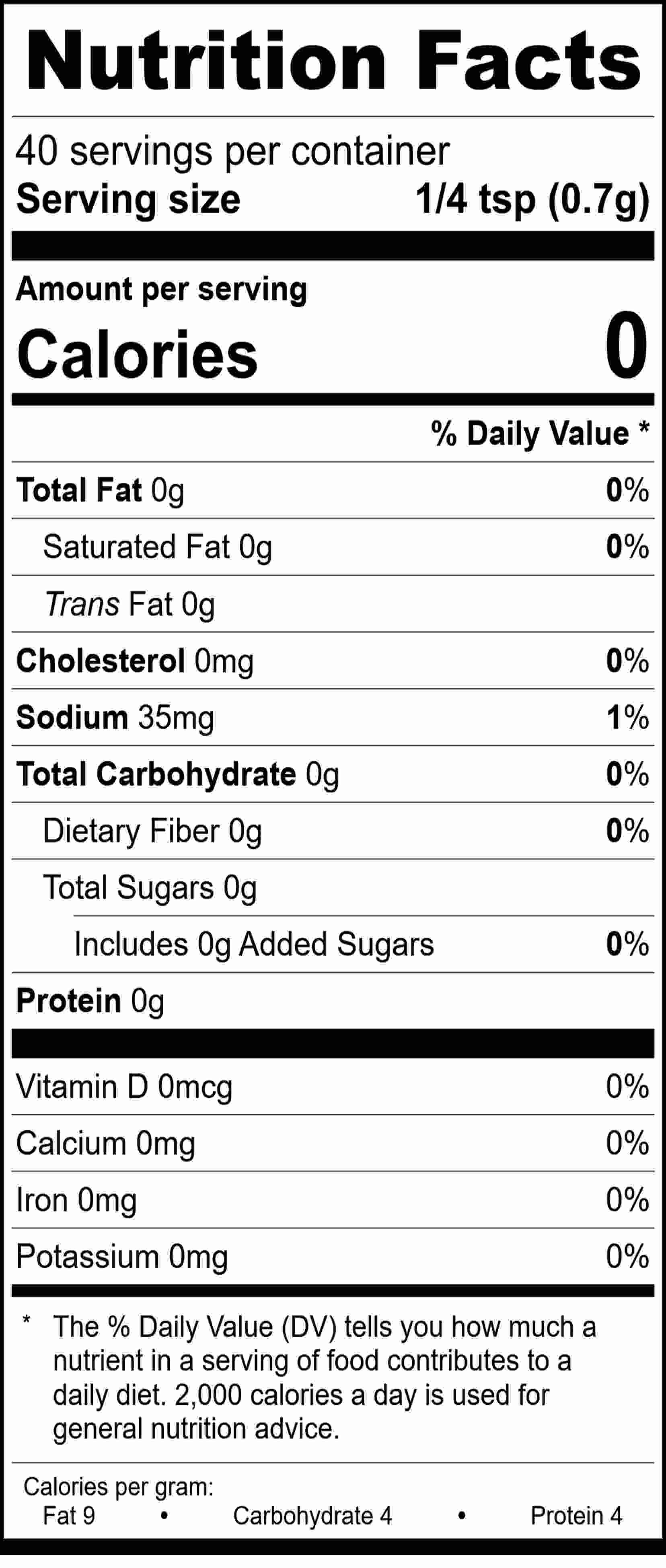
Task: Click the Dietary Fiber 0g row
Action: tap(152, 831)
